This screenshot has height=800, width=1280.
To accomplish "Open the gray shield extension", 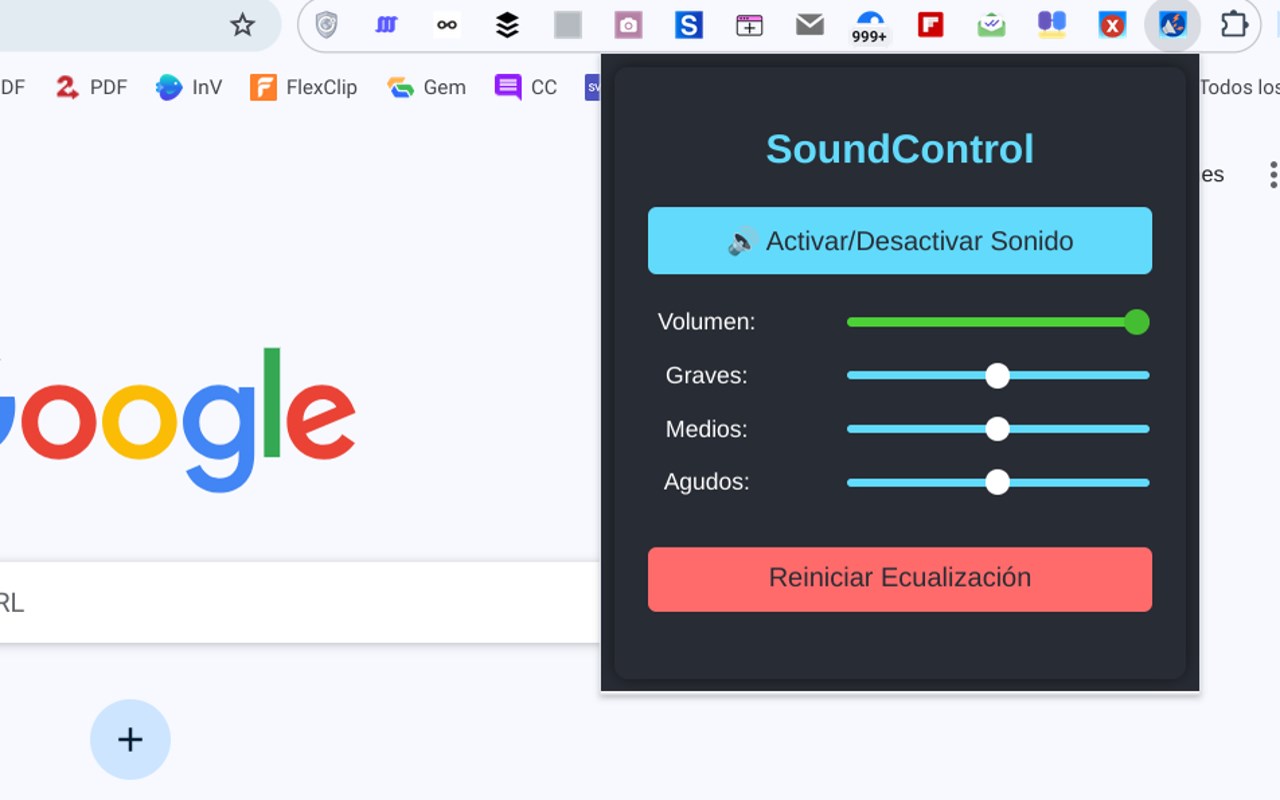I will click(x=326, y=25).
